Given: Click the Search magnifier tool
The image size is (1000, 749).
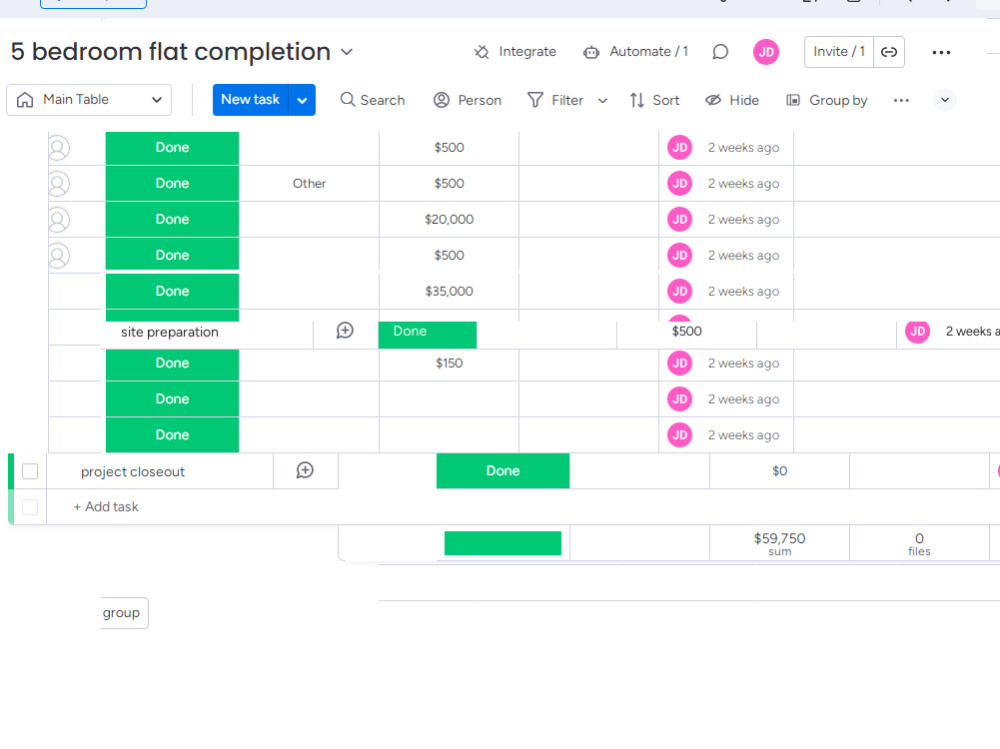Looking at the screenshot, I should (x=372, y=100).
